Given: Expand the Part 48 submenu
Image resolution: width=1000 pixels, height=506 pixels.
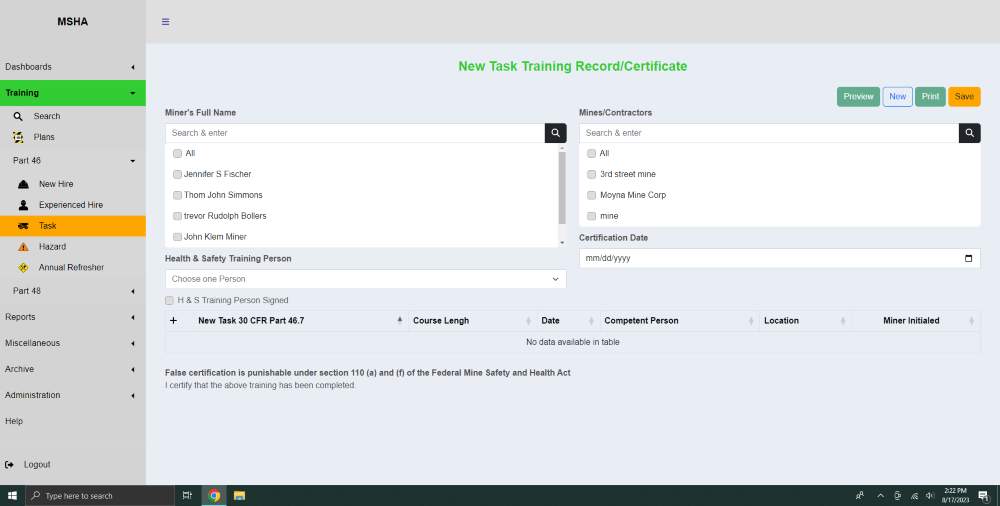Looking at the screenshot, I should 73,291.
